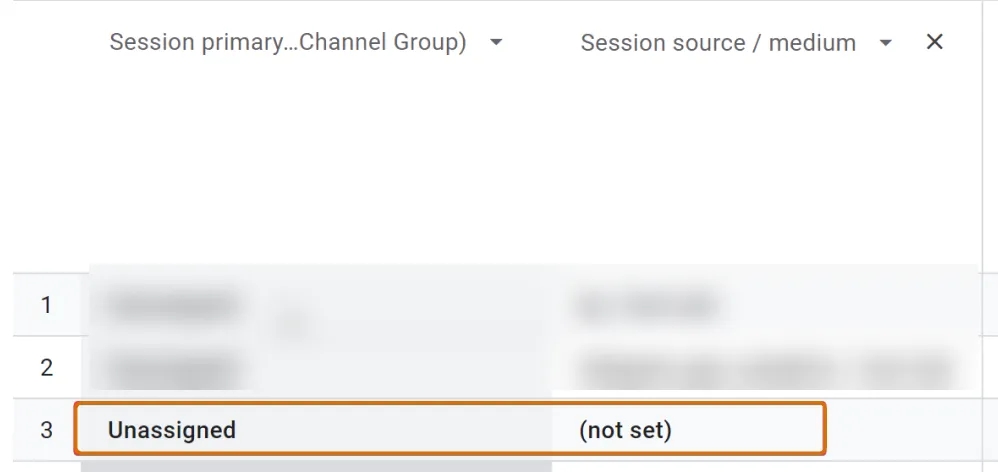Select blurred channel group value in row 2

pyautogui.click(x=173, y=368)
